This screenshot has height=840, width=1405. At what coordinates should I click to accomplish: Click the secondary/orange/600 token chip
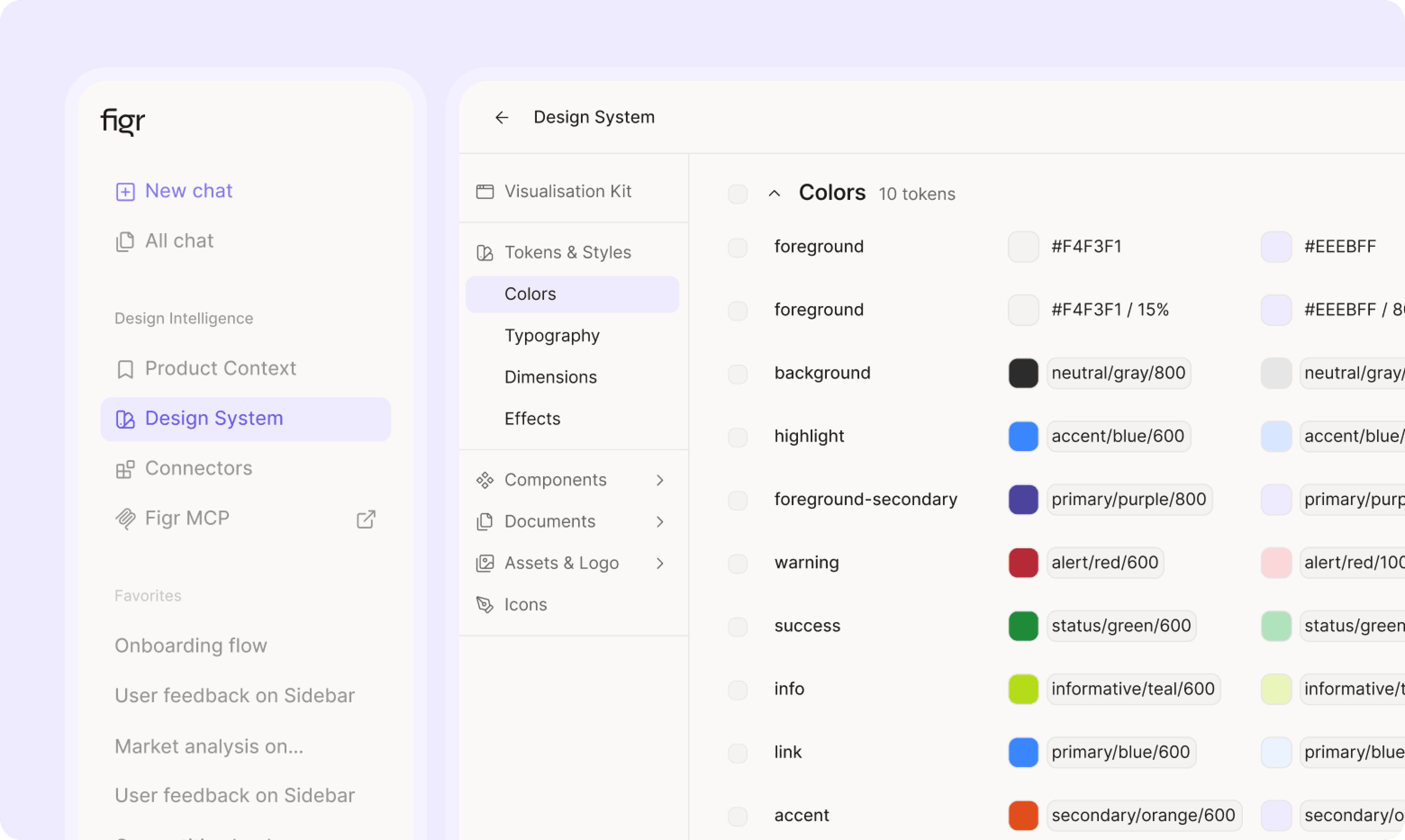click(x=1144, y=815)
